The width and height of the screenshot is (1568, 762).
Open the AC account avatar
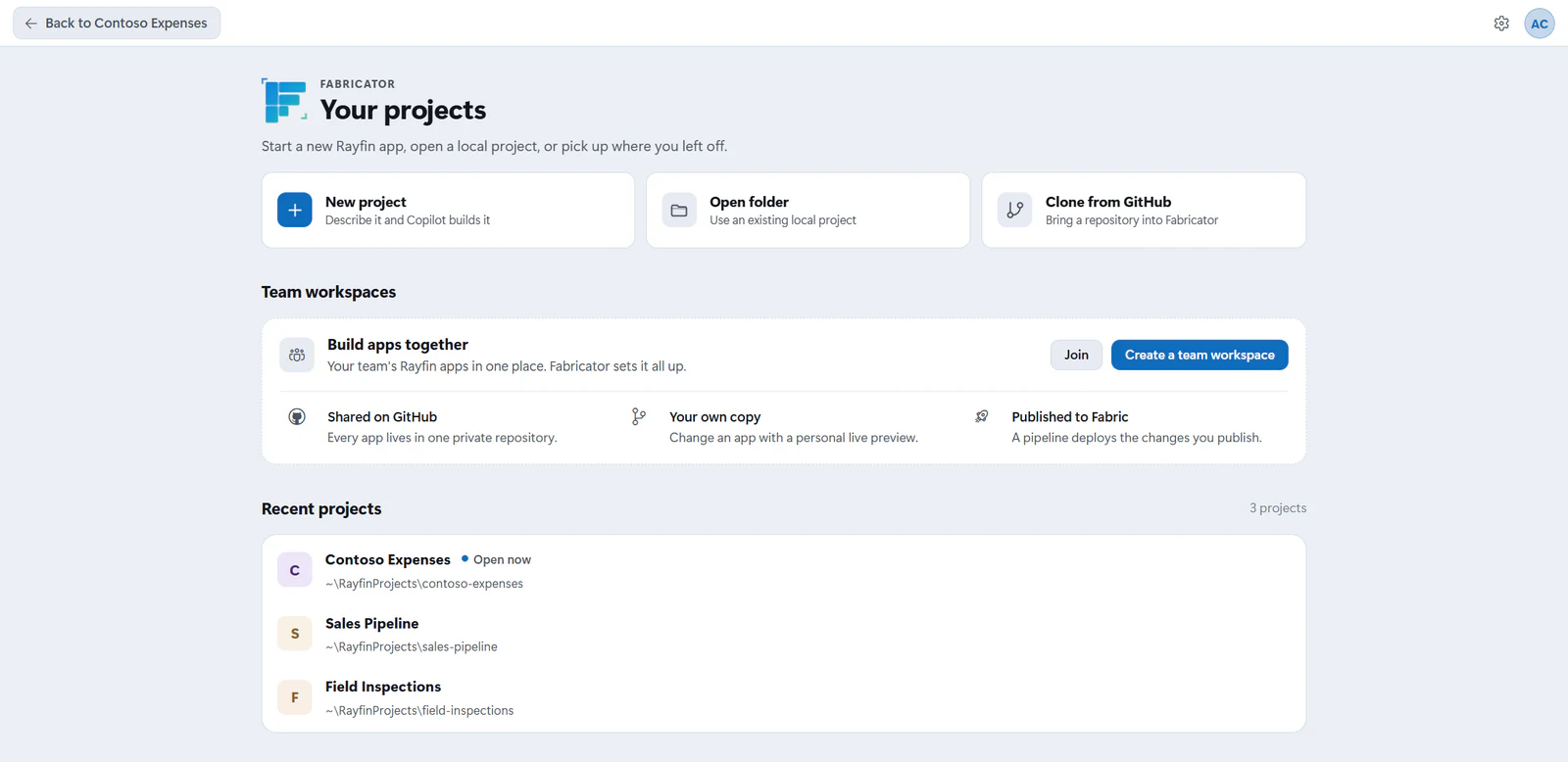(1540, 24)
